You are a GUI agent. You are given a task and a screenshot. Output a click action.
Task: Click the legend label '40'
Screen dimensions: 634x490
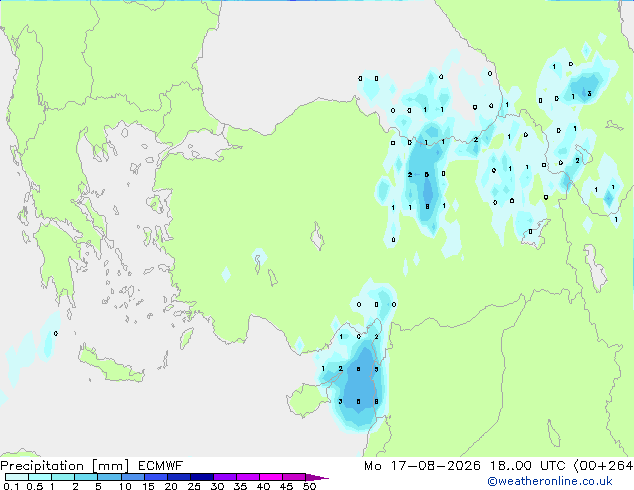[x=263, y=486]
